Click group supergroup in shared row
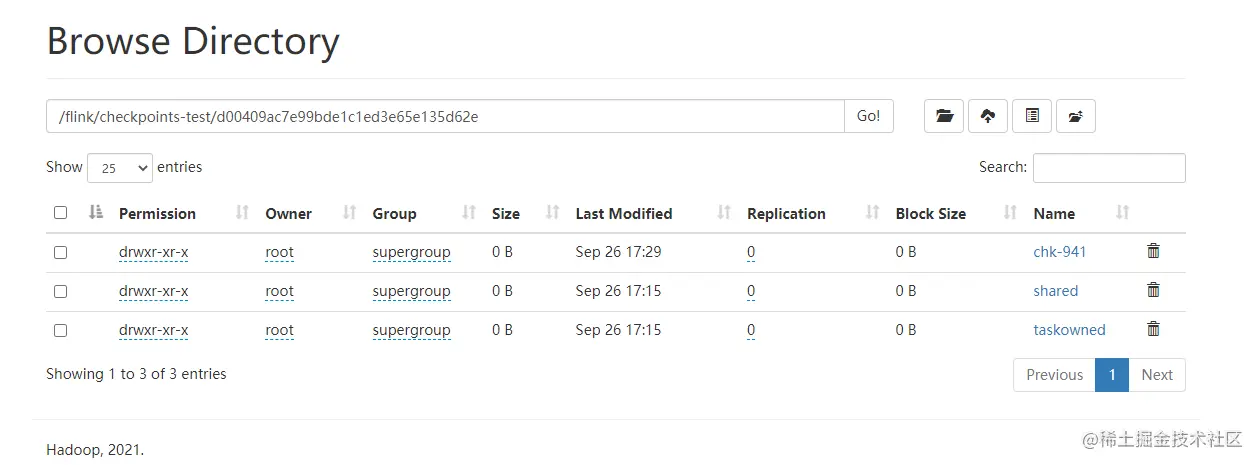This screenshot has width=1258, height=465. coord(412,291)
